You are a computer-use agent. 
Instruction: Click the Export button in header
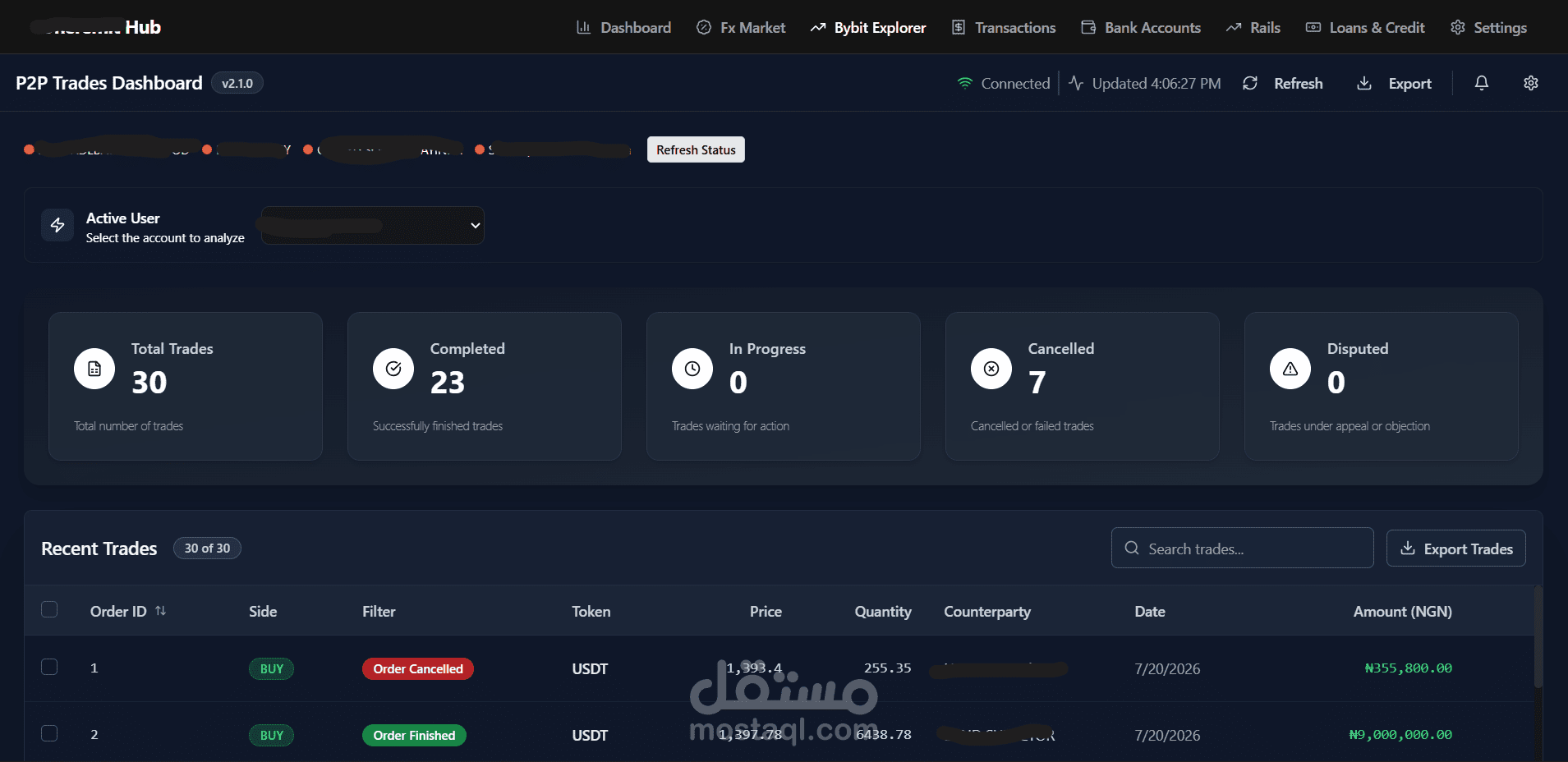pos(1394,83)
